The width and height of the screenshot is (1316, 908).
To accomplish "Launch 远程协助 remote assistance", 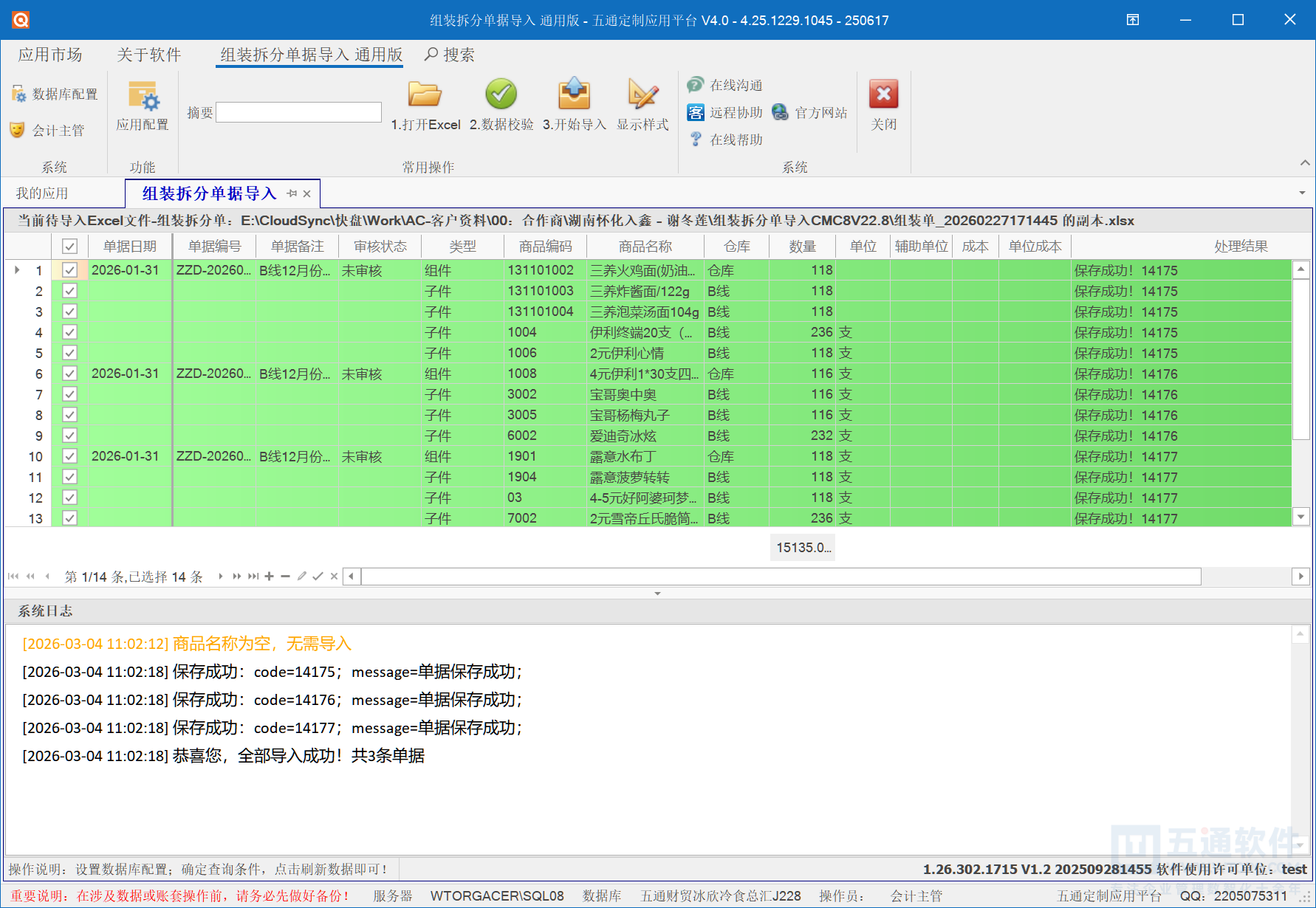I will click(x=726, y=112).
